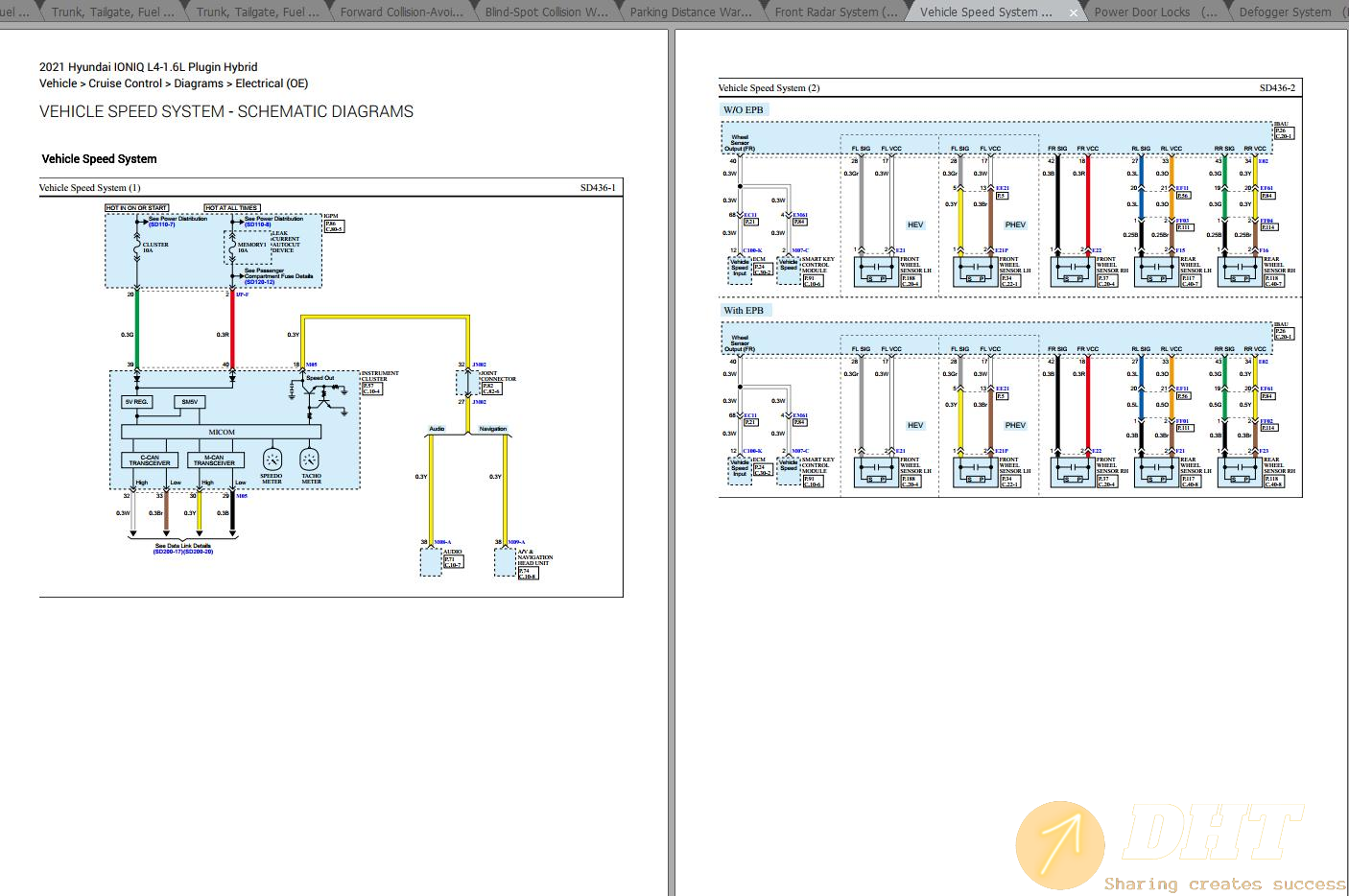This screenshot has height=896, width=1349.
Task: Click the HEV label in the W/O EPB section
Action: pos(915,224)
